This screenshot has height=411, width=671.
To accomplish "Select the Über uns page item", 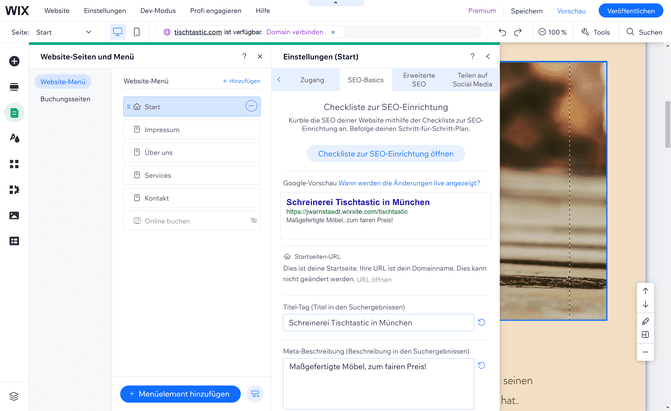I will pos(192,152).
